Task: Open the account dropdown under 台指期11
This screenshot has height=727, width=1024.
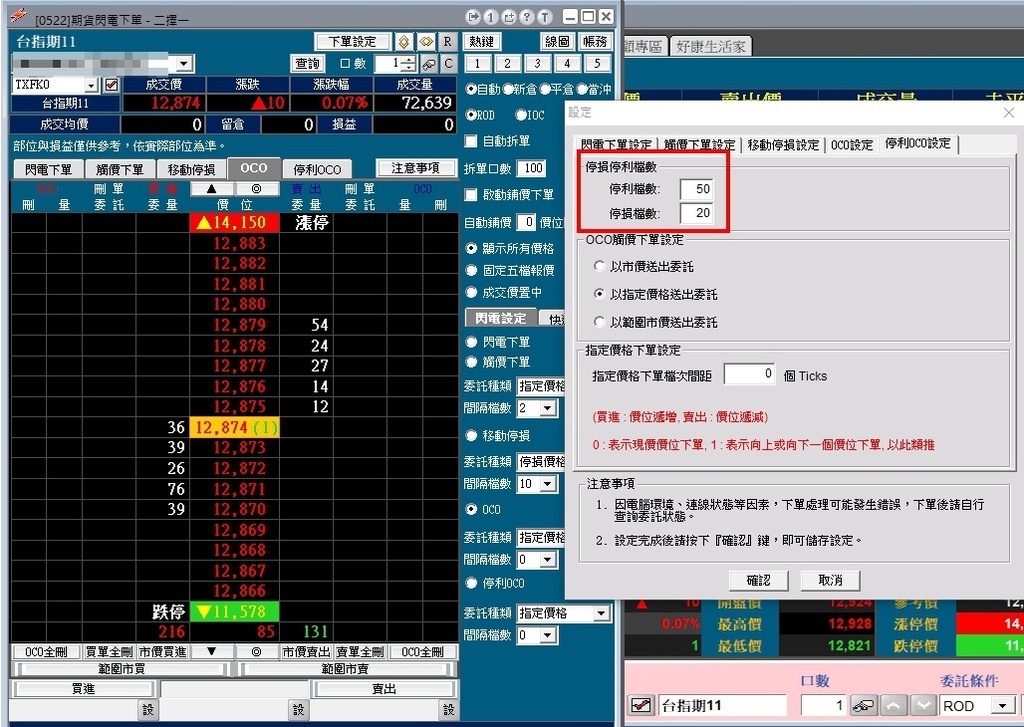Action: click(185, 63)
